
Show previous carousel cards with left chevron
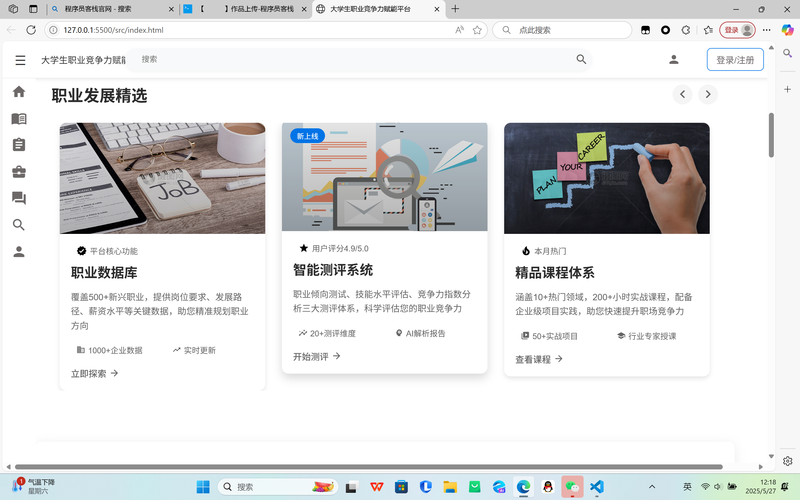(682, 94)
